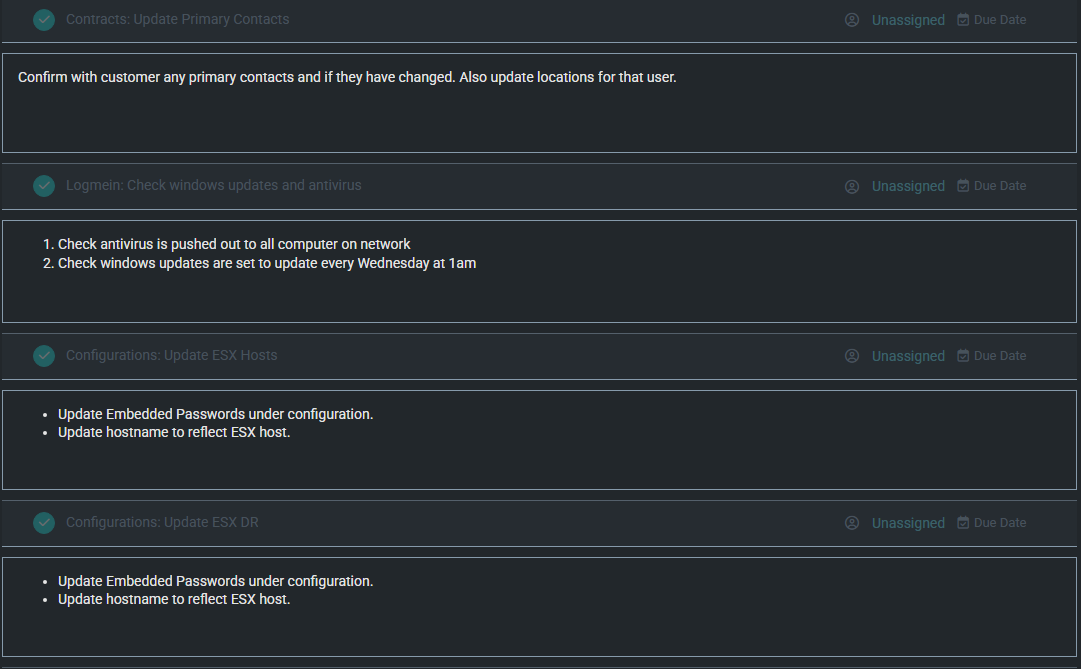Open Unassigned dropdown for Update ESX Hosts
The width and height of the screenshot is (1081, 669).
click(x=908, y=356)
